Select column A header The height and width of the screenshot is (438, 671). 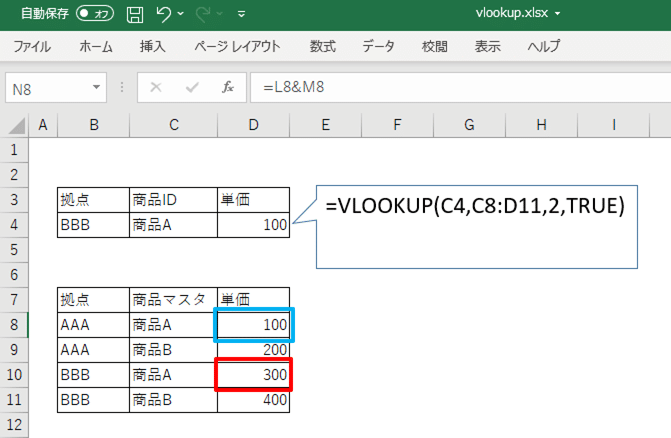[x=43, y=125]
